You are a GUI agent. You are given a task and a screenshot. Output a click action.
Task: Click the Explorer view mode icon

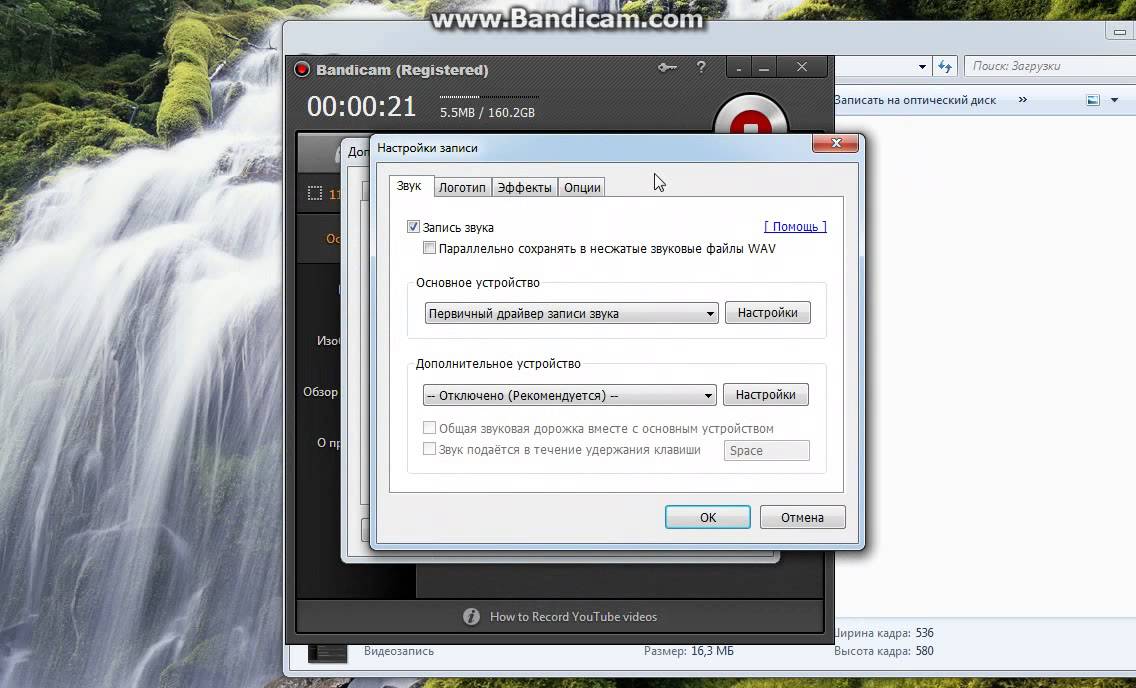click(1093, 100)
